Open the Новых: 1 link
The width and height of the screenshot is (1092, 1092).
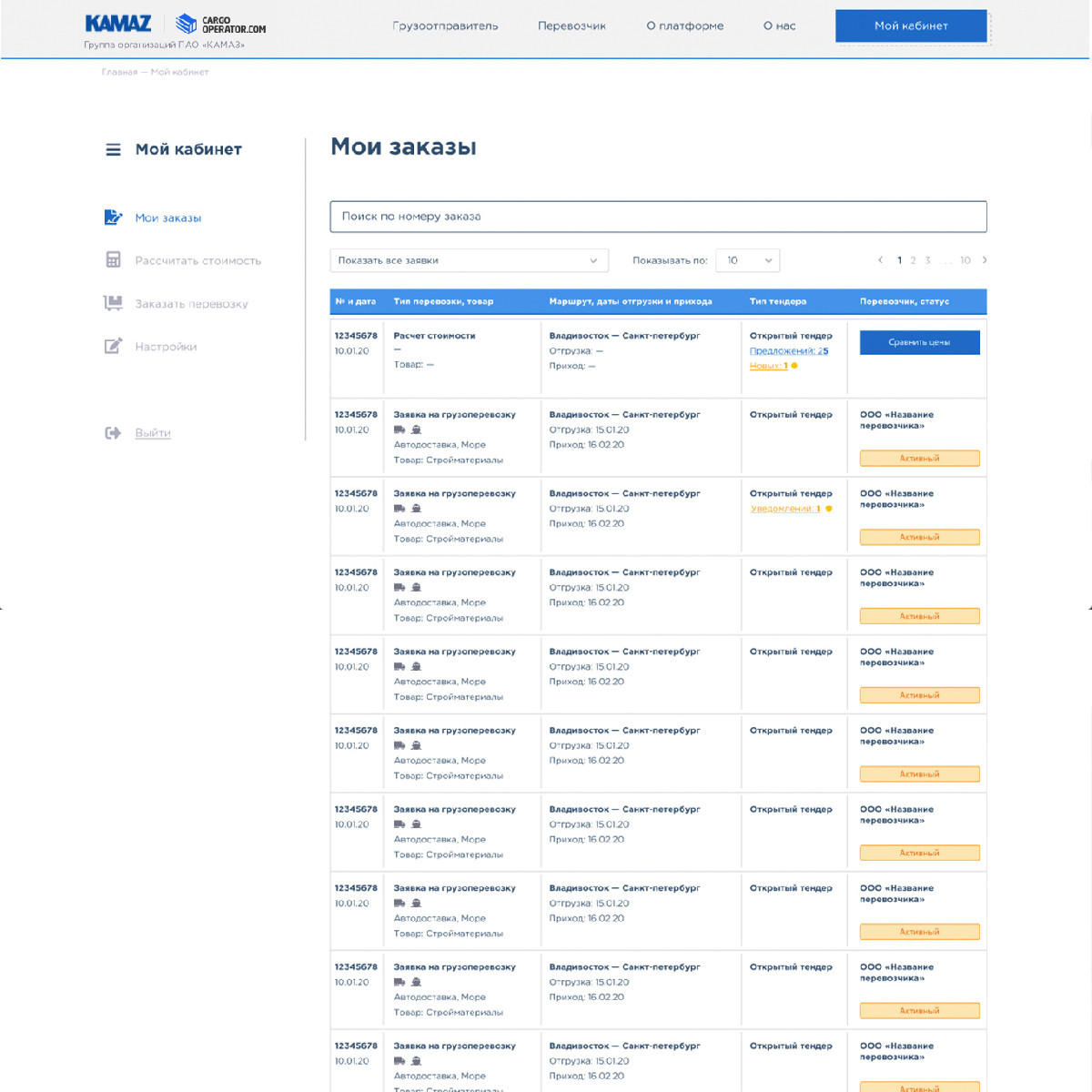pos(769,366)
